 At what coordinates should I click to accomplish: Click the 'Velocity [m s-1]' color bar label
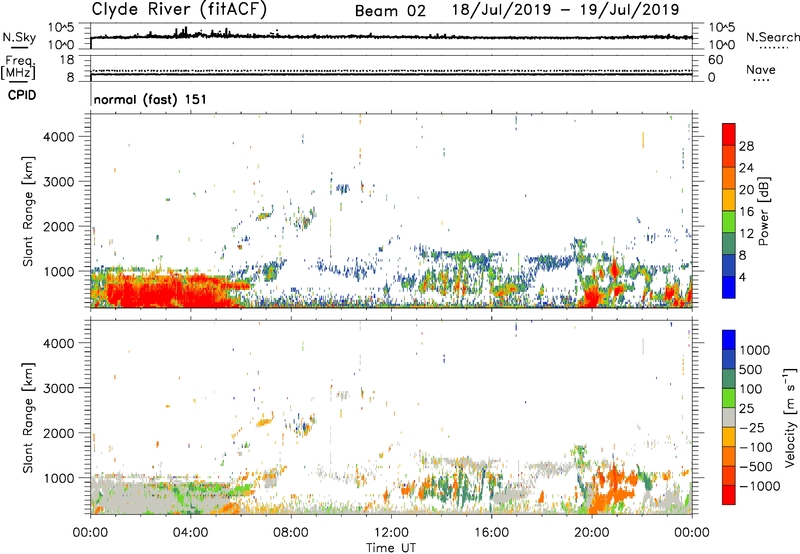790,417
